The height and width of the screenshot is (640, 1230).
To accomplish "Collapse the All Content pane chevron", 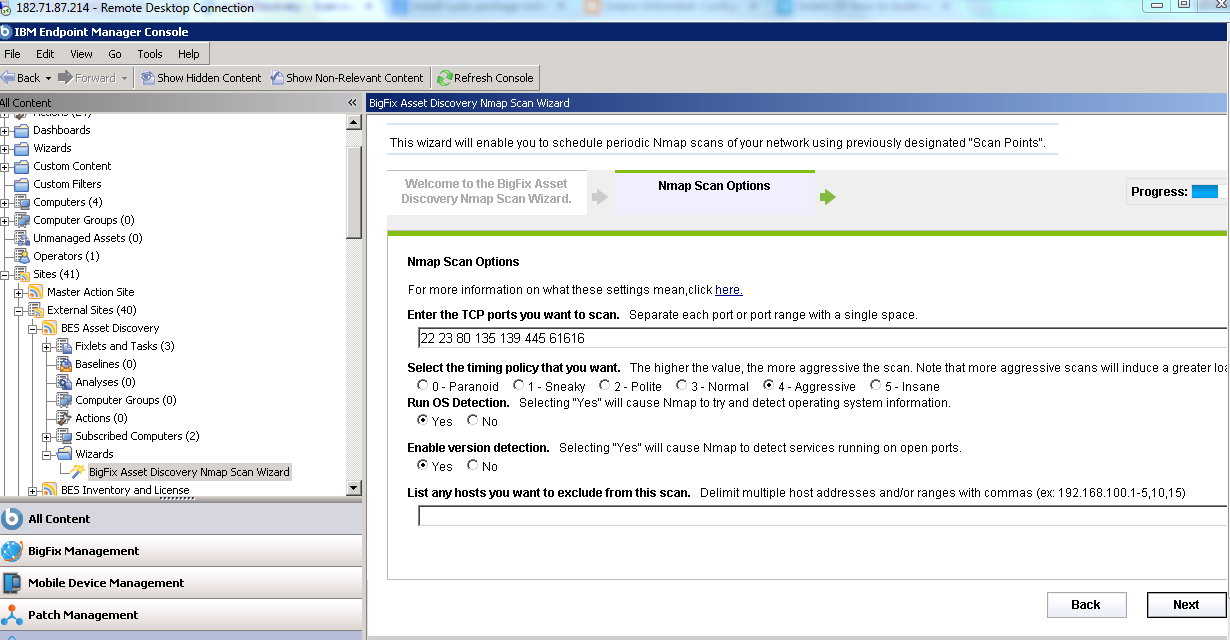I will pyautogui.click(x=352, y=103).
